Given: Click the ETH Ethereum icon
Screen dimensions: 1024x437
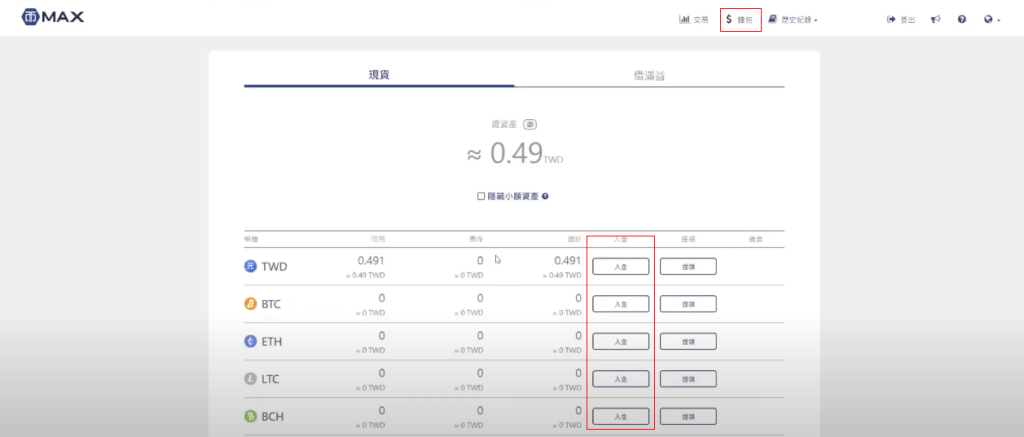Looking at the screenshot, I should tap(250, 341).
